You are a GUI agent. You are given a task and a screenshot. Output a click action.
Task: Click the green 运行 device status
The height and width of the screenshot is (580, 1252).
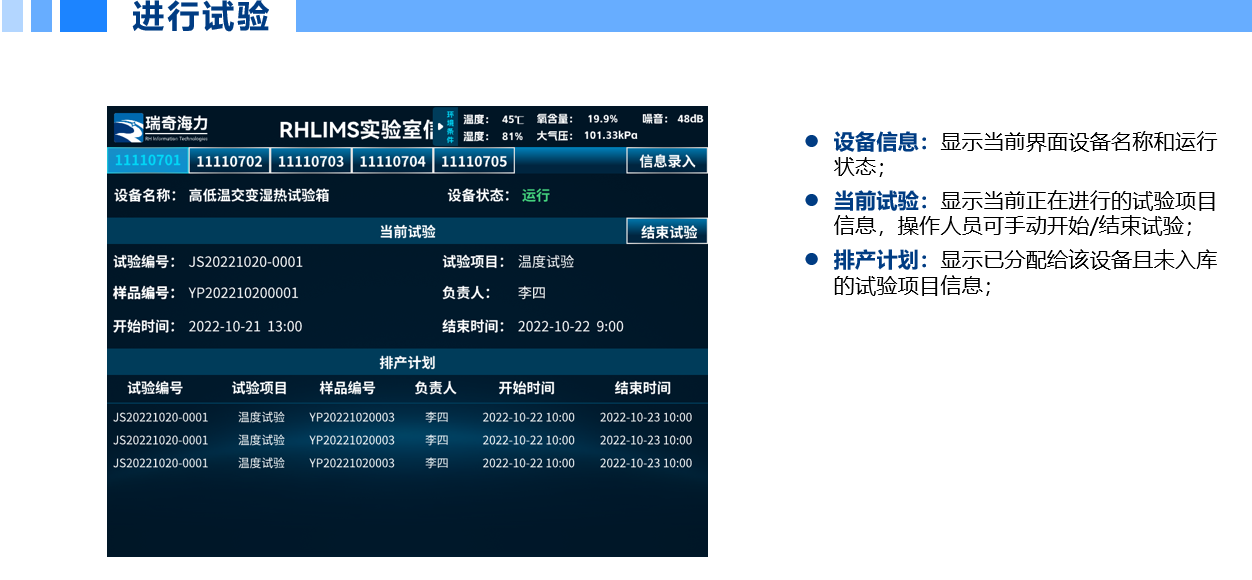pyautogui.click(x=536, y=196)
